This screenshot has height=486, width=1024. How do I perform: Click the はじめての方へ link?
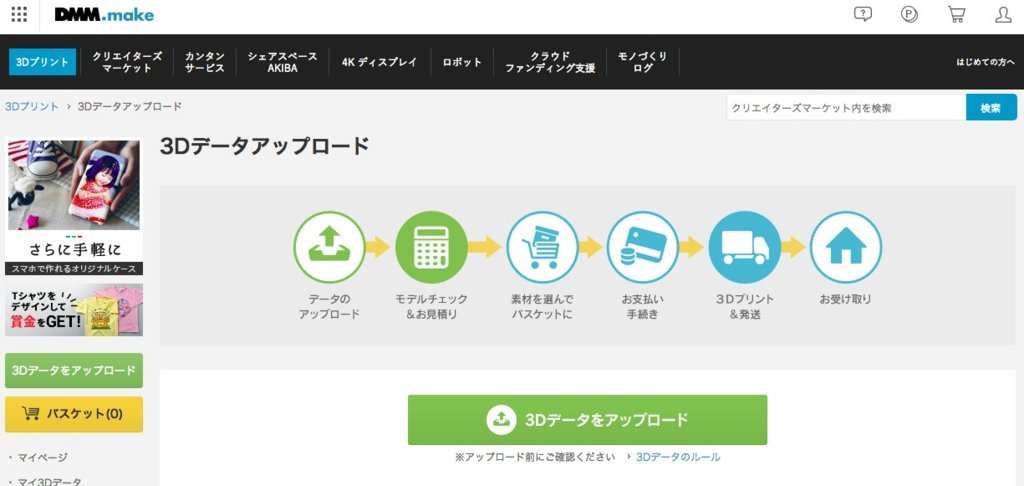pos(985,62)
